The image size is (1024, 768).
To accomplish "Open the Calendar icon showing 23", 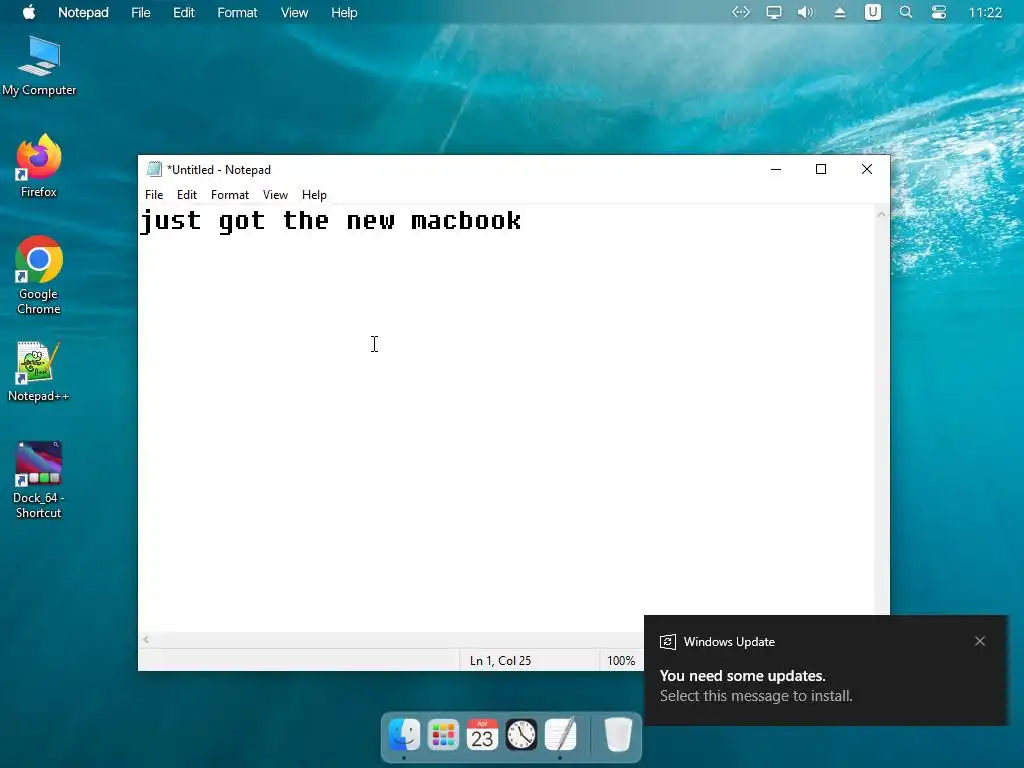I will (x=482, y=735).
